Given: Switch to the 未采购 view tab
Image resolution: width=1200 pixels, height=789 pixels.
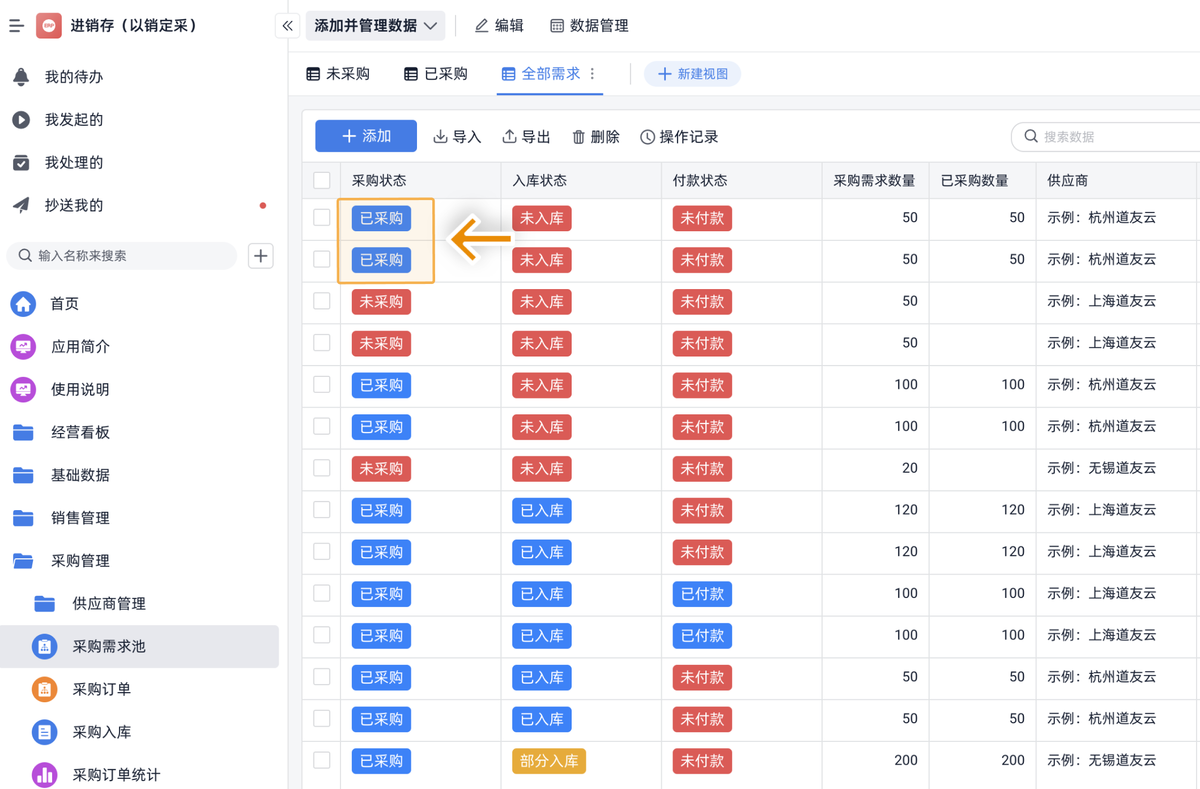Looking at the screenshot, I should click(338, 74).
